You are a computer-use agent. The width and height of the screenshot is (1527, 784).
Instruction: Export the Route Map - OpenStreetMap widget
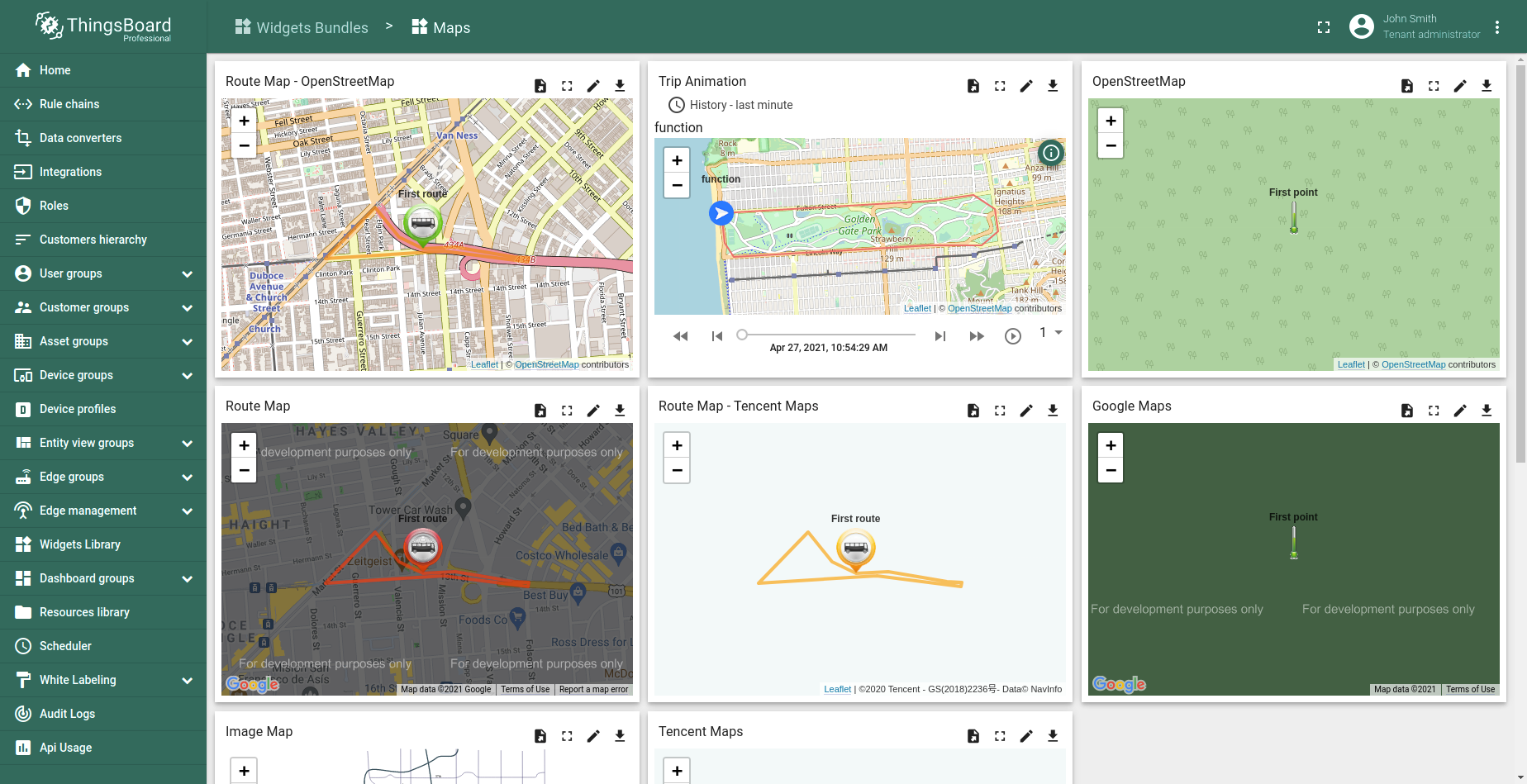pos(620,86)
